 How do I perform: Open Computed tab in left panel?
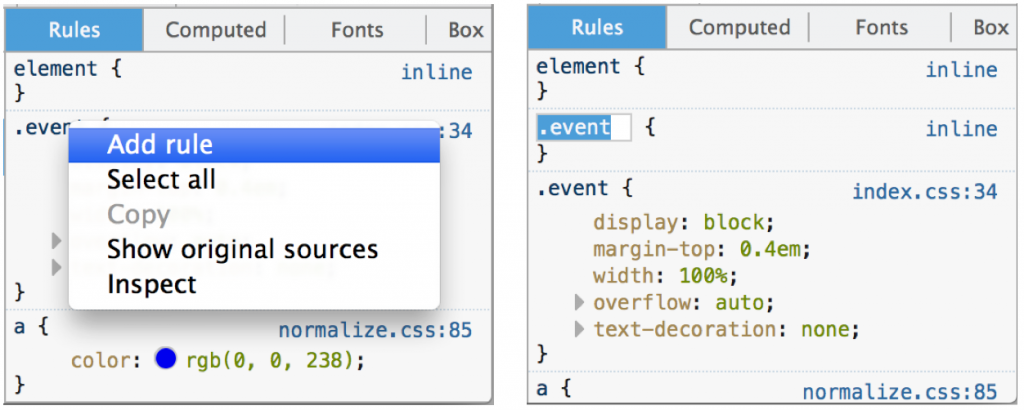pyautogui.click(x=216, y=30)
